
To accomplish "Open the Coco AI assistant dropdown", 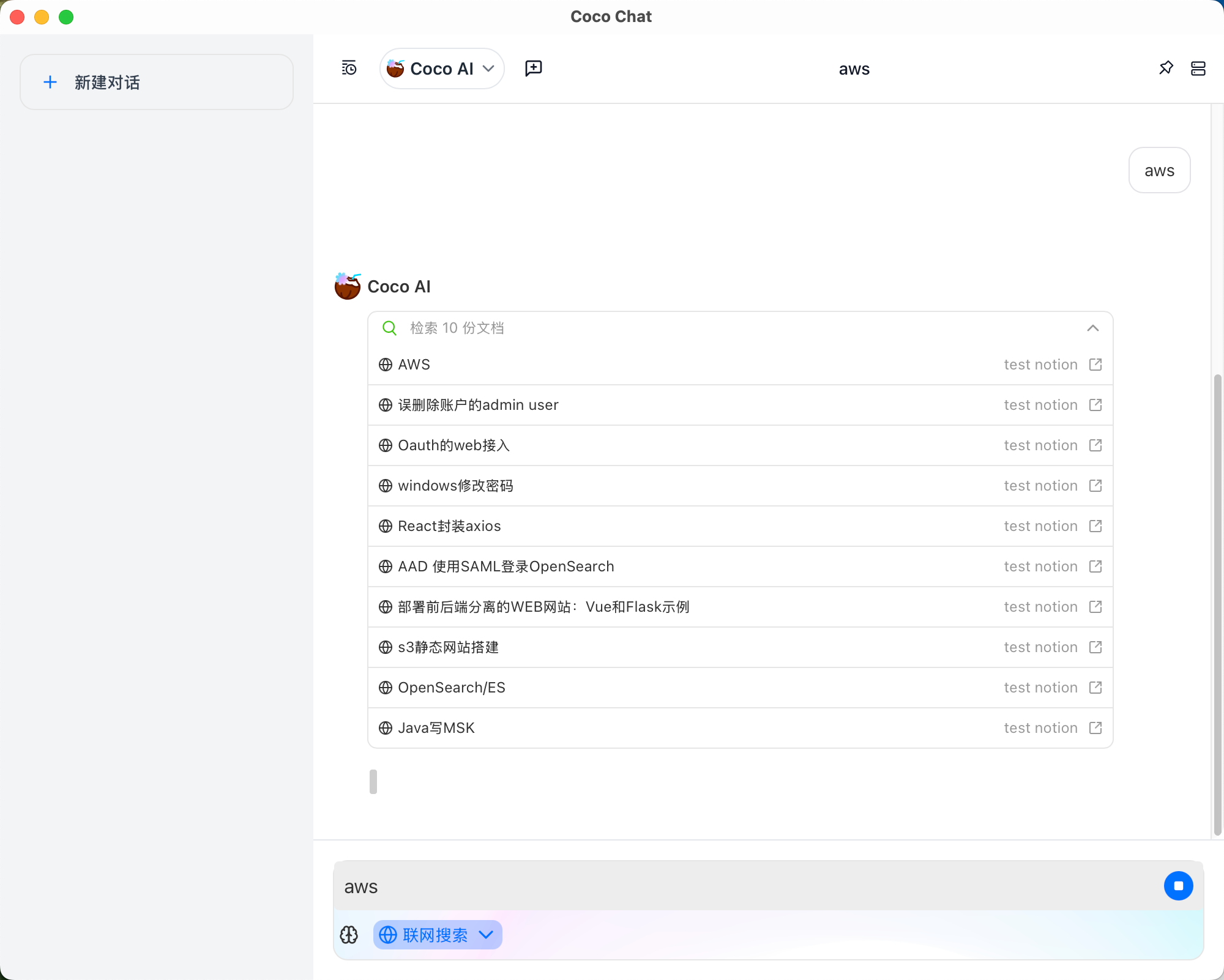I will 442,69.
